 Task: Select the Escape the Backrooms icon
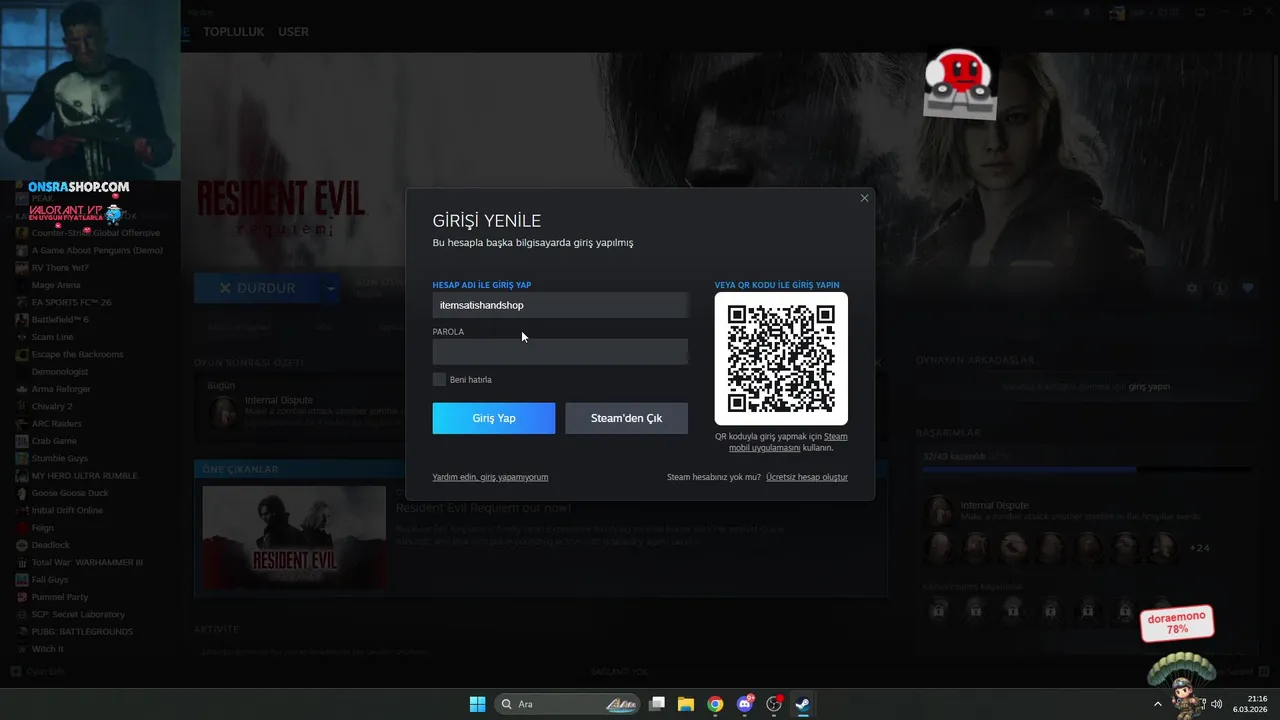tap(22, 354)
